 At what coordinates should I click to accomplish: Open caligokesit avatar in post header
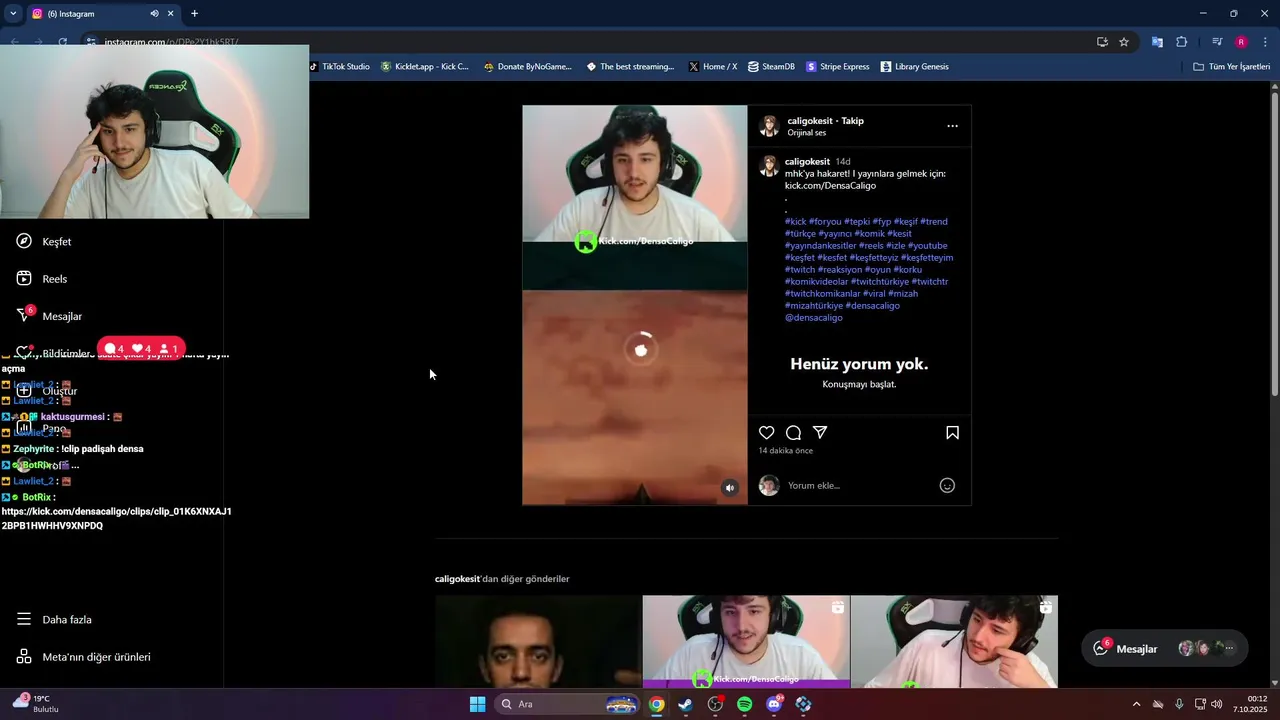(769, 126)
